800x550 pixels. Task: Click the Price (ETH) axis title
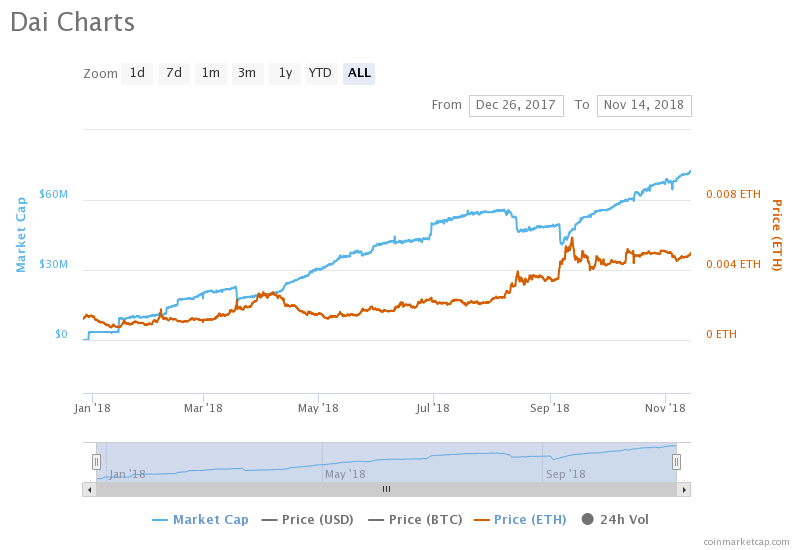(777, 235)
